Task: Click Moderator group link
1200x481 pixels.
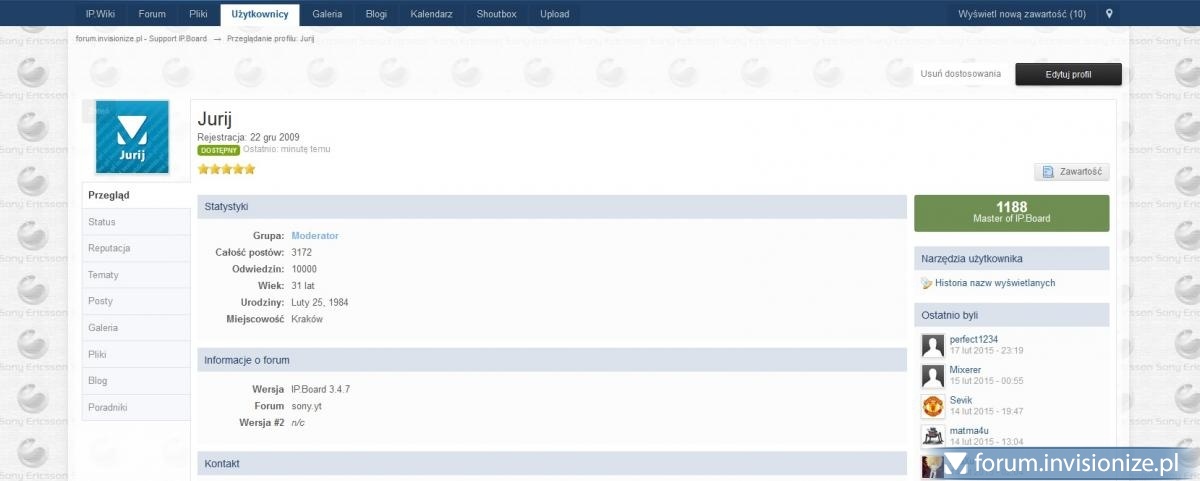Action: point(315,236)
